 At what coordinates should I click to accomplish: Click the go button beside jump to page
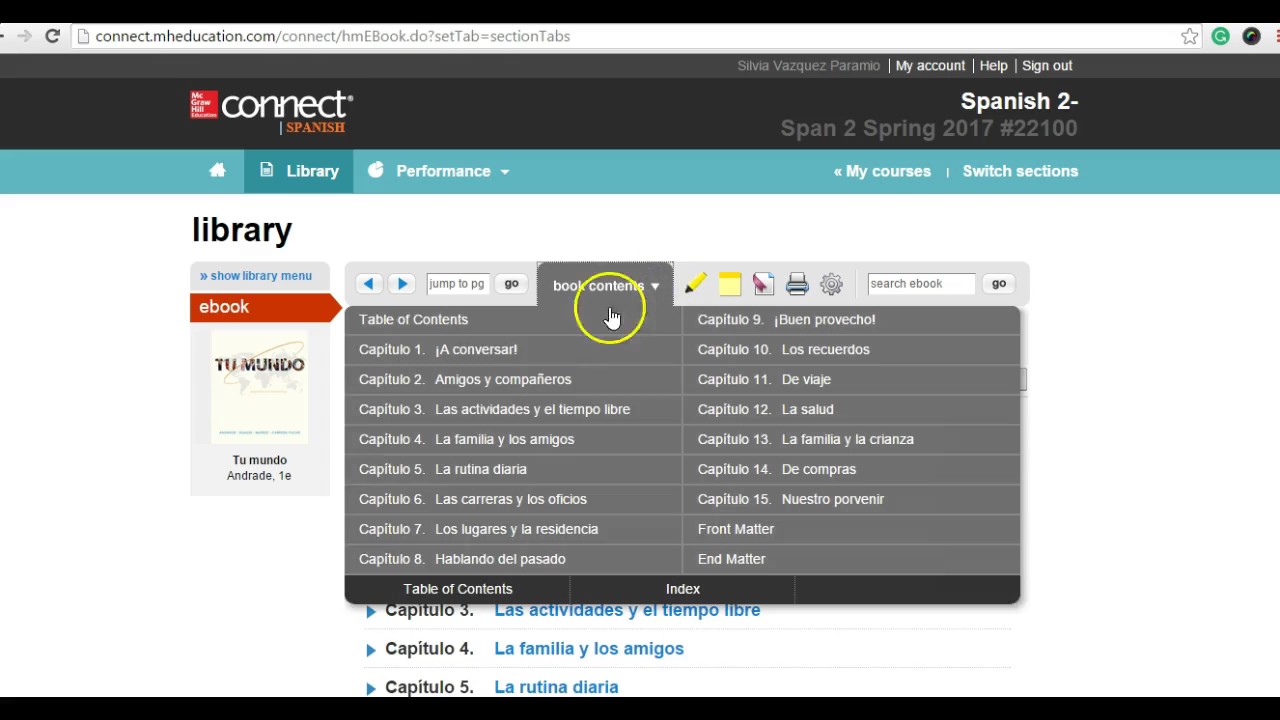(511, 284)
